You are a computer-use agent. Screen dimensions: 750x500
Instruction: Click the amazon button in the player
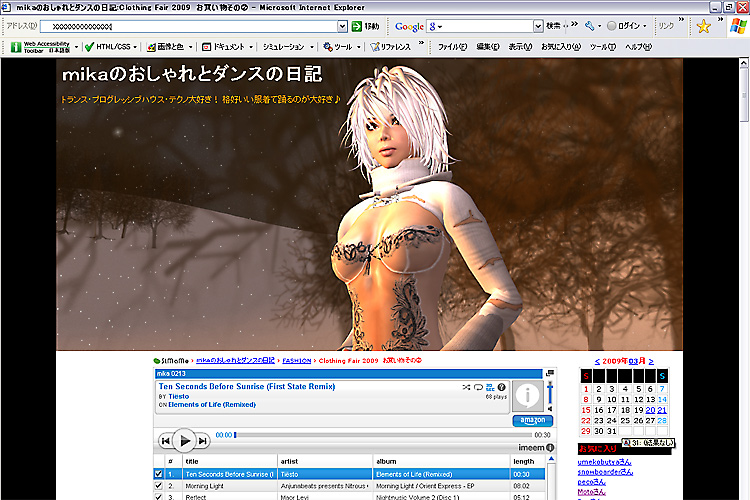point(533,420)
